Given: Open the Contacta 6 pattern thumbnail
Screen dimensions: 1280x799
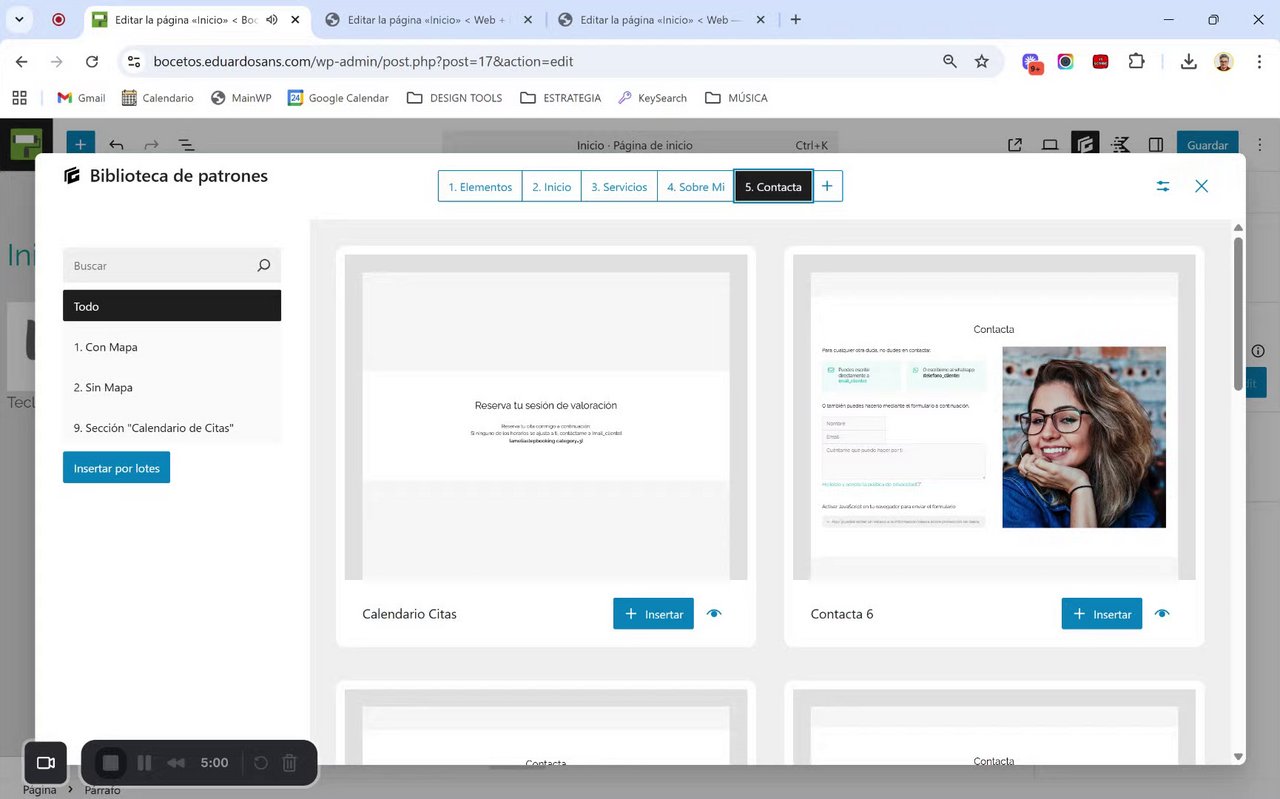Looking at the screenshot, I should (x=994, y=417).
